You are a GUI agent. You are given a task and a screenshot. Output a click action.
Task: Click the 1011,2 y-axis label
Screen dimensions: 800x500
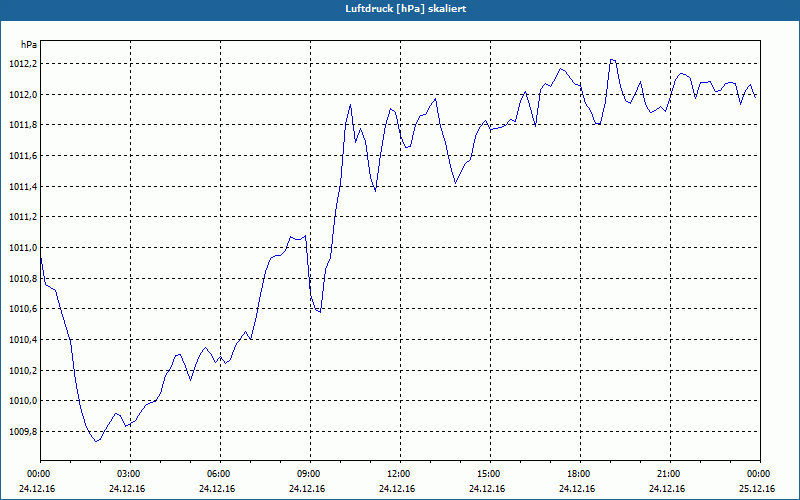pyautogui.click(x=23, y=217)
